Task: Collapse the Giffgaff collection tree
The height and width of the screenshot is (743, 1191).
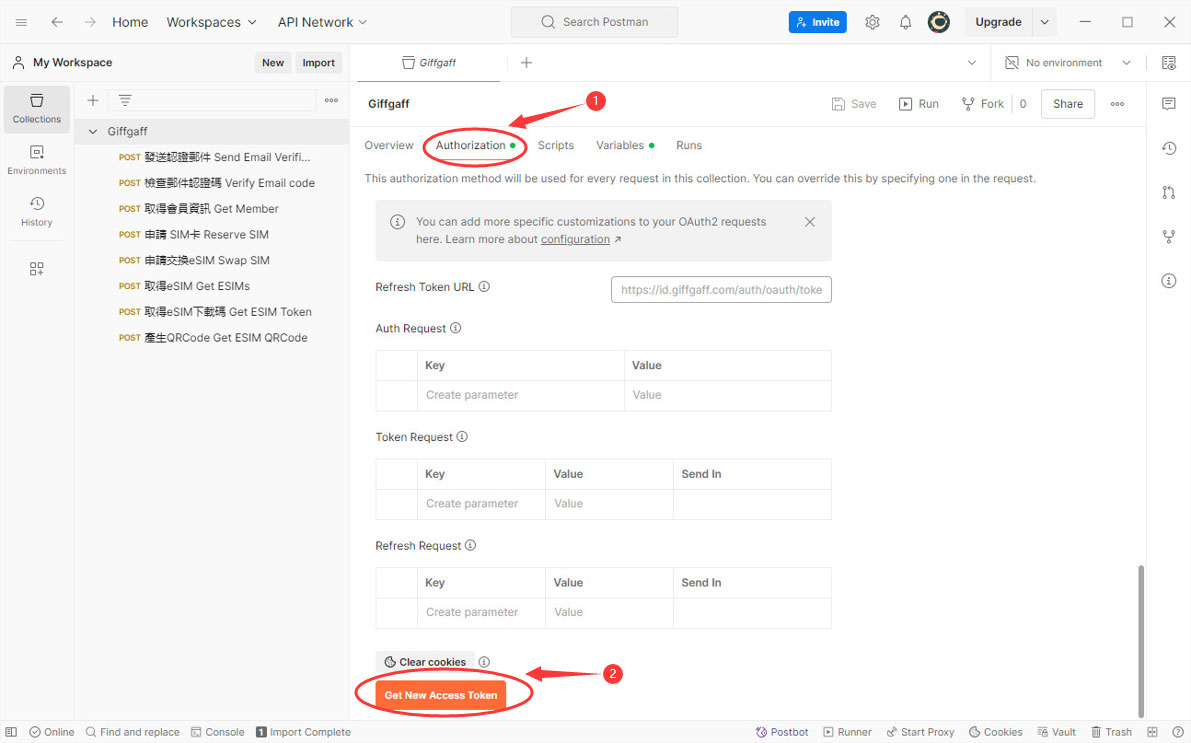Action: (x=94, y=132)
